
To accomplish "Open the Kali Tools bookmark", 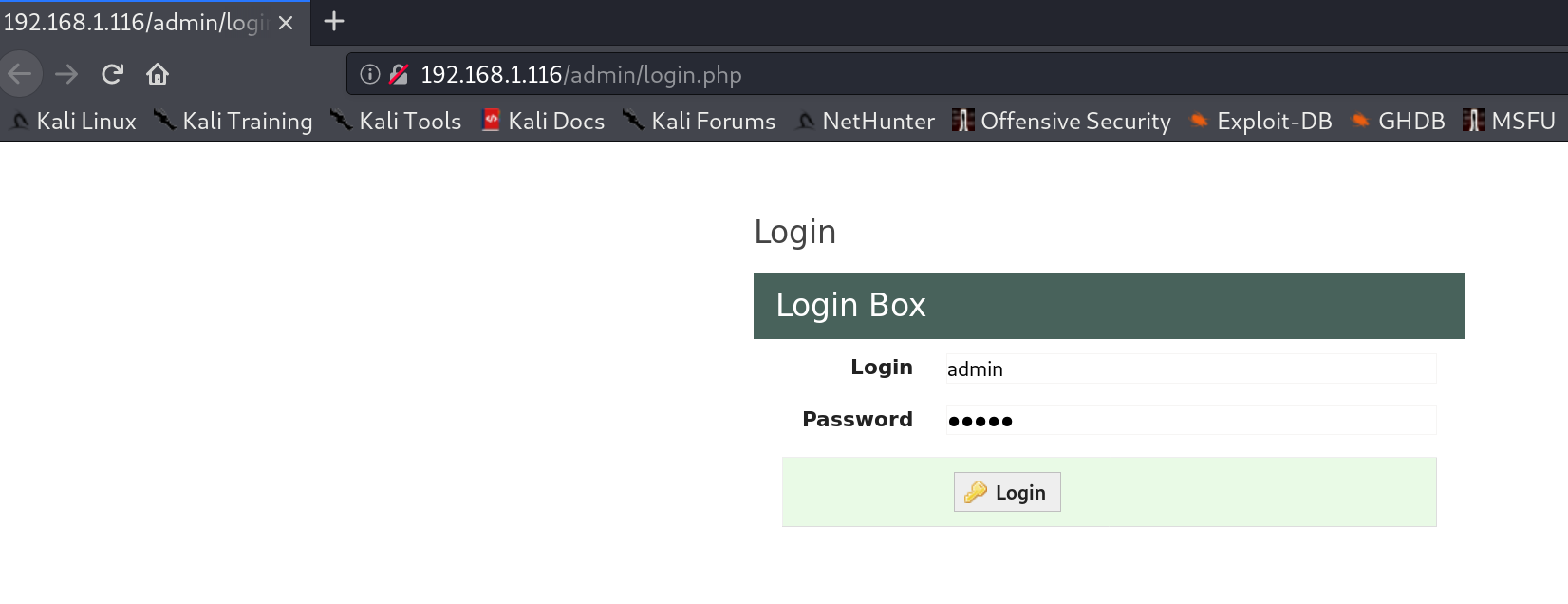I will (x=397, y=122).
